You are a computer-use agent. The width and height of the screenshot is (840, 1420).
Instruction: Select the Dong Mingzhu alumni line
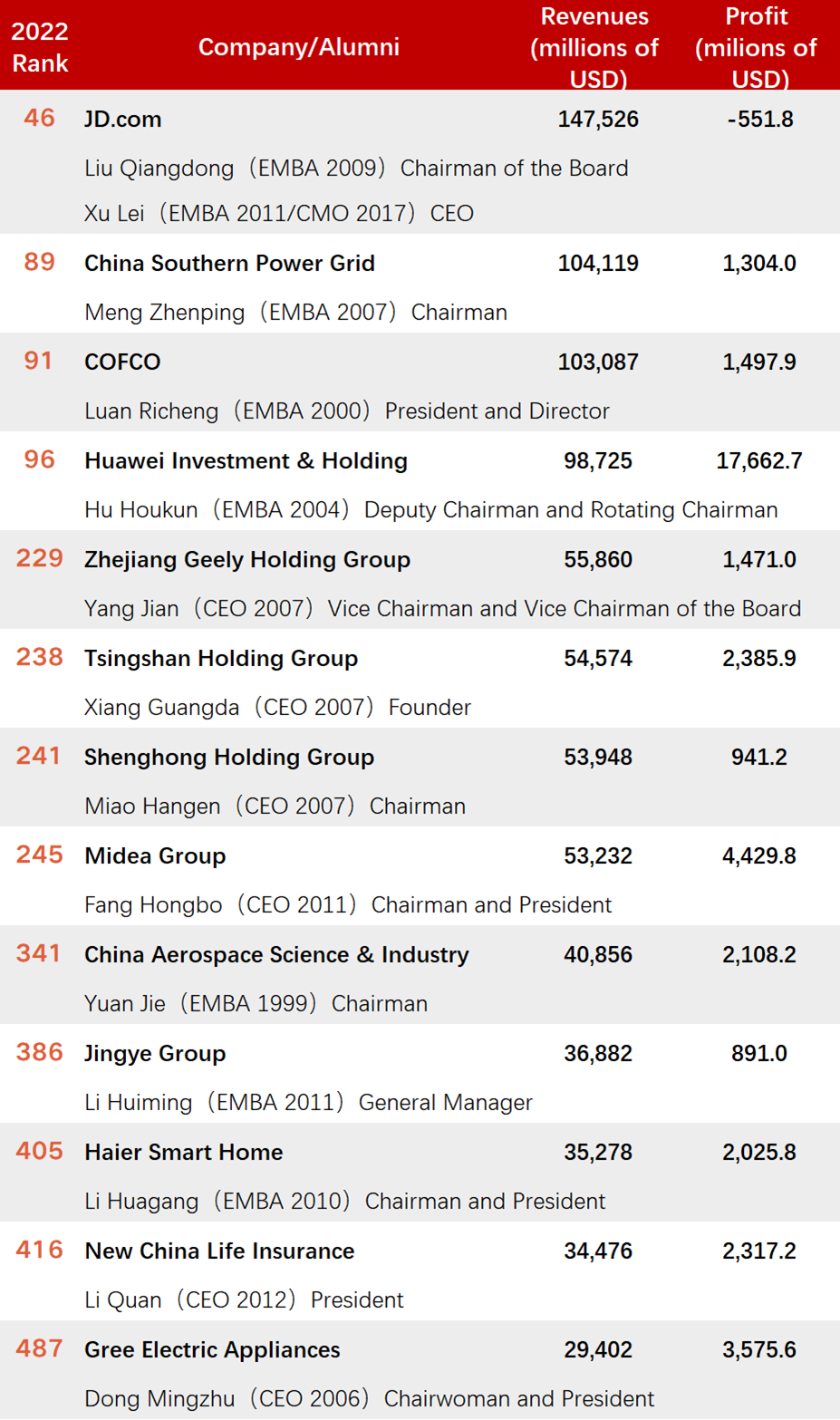(369, 1399)
